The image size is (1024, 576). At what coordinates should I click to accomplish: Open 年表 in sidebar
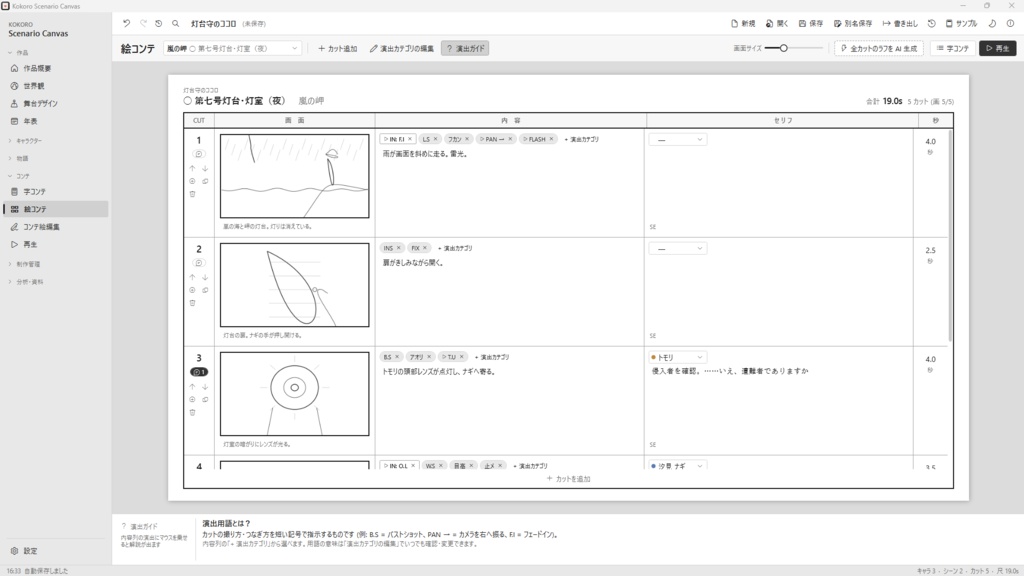tap(56, 121)
